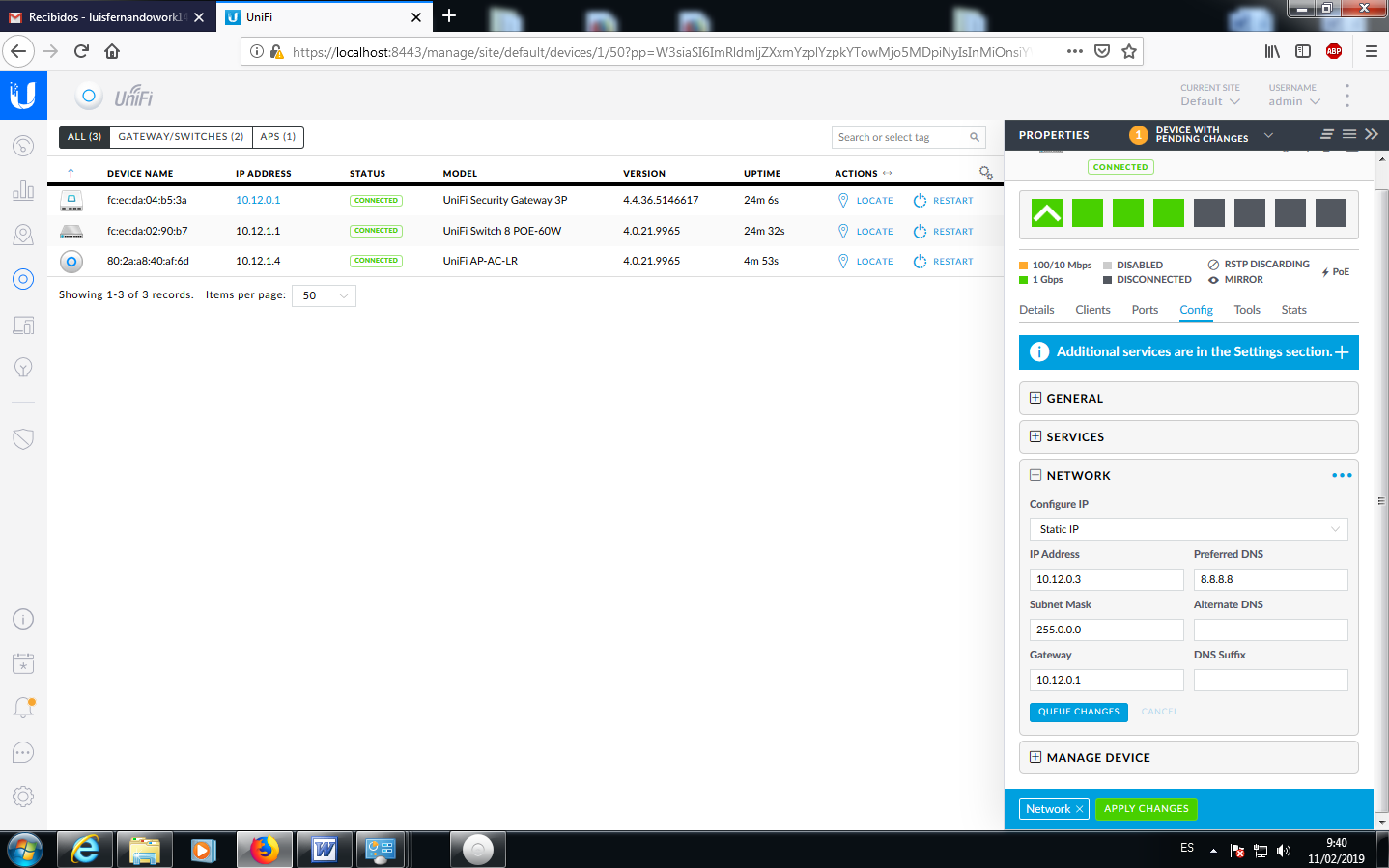1389x868 pixels.
Task: Open the Live Chat bubble sidebar icon
Action: pyautogui.click(x=23, y=752)
